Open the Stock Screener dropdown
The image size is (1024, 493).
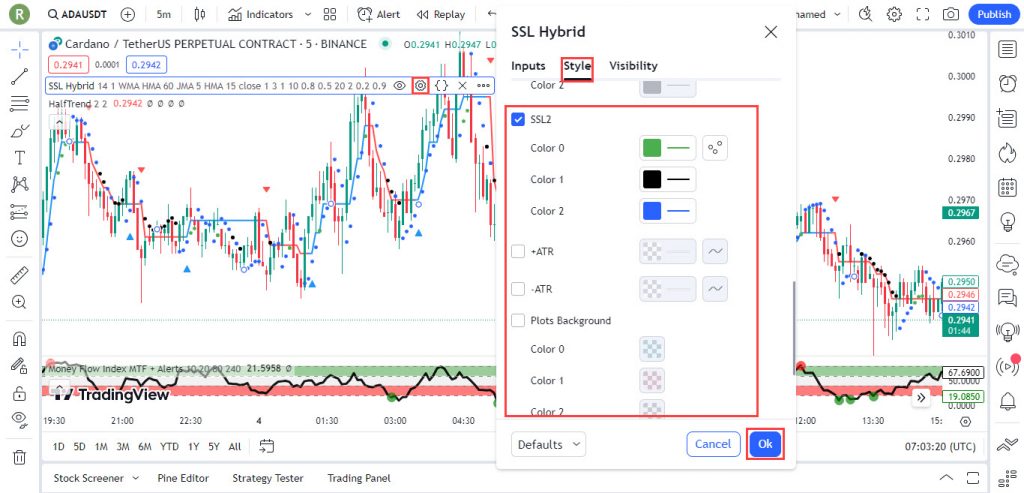pyautogui.click(x=97, y=478)
